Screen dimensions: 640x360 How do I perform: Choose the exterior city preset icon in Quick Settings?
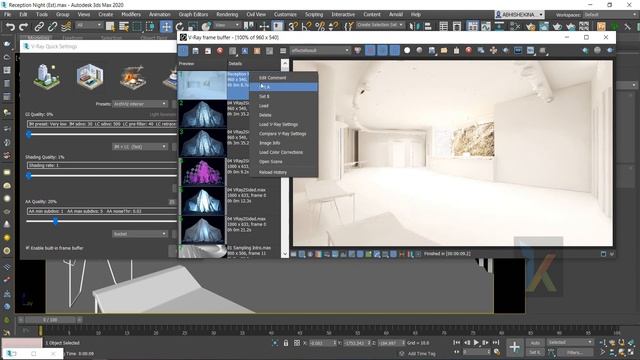47,76
